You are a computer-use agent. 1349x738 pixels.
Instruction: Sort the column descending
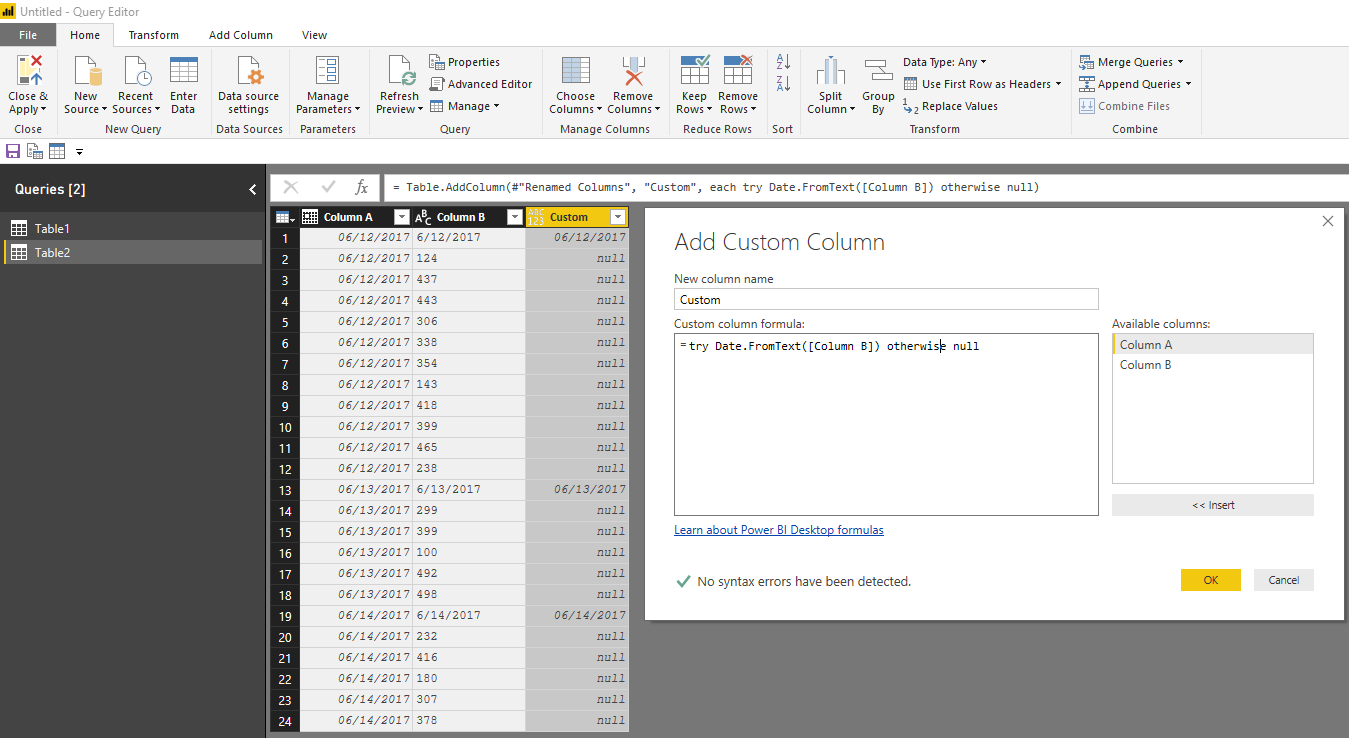783,84
